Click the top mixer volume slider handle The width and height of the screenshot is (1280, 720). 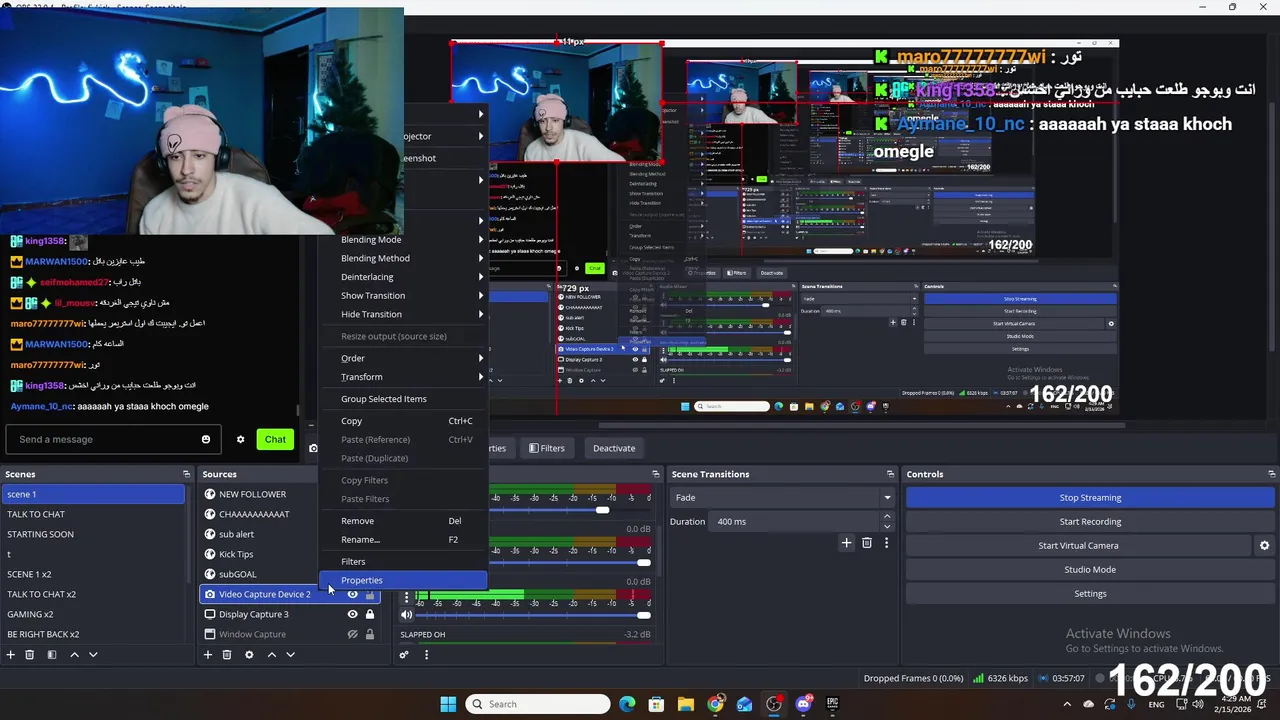(x=602, y=510)
